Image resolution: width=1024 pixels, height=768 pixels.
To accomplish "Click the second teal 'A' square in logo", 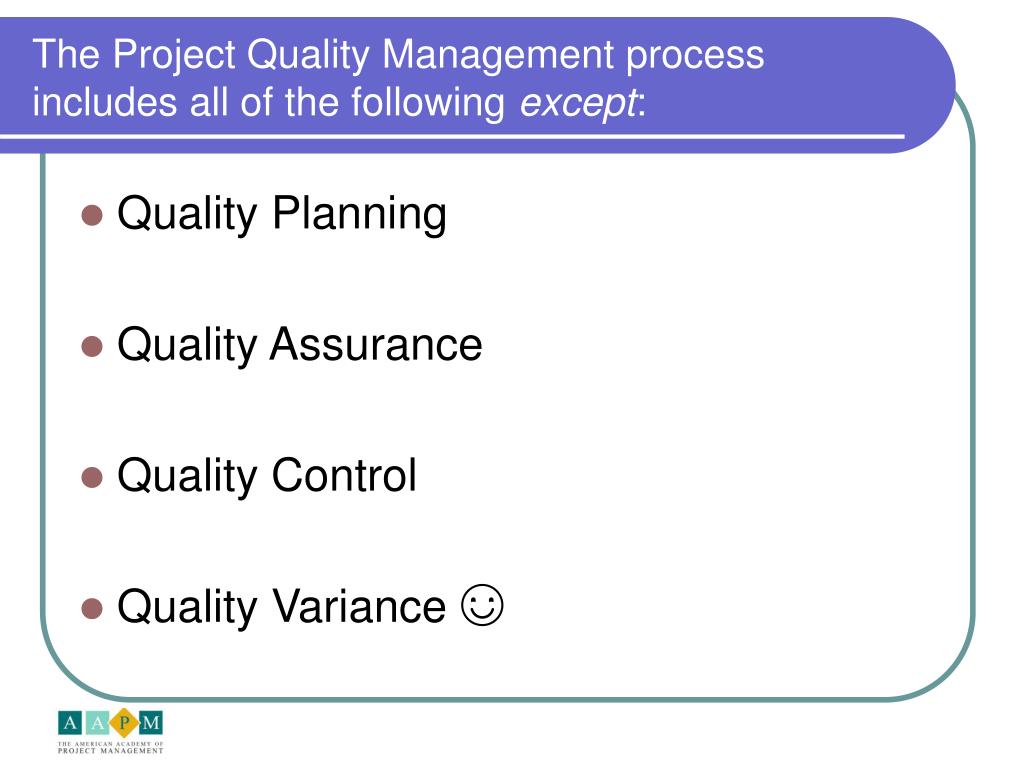I will pyautogui.click(x=97, y=723).
